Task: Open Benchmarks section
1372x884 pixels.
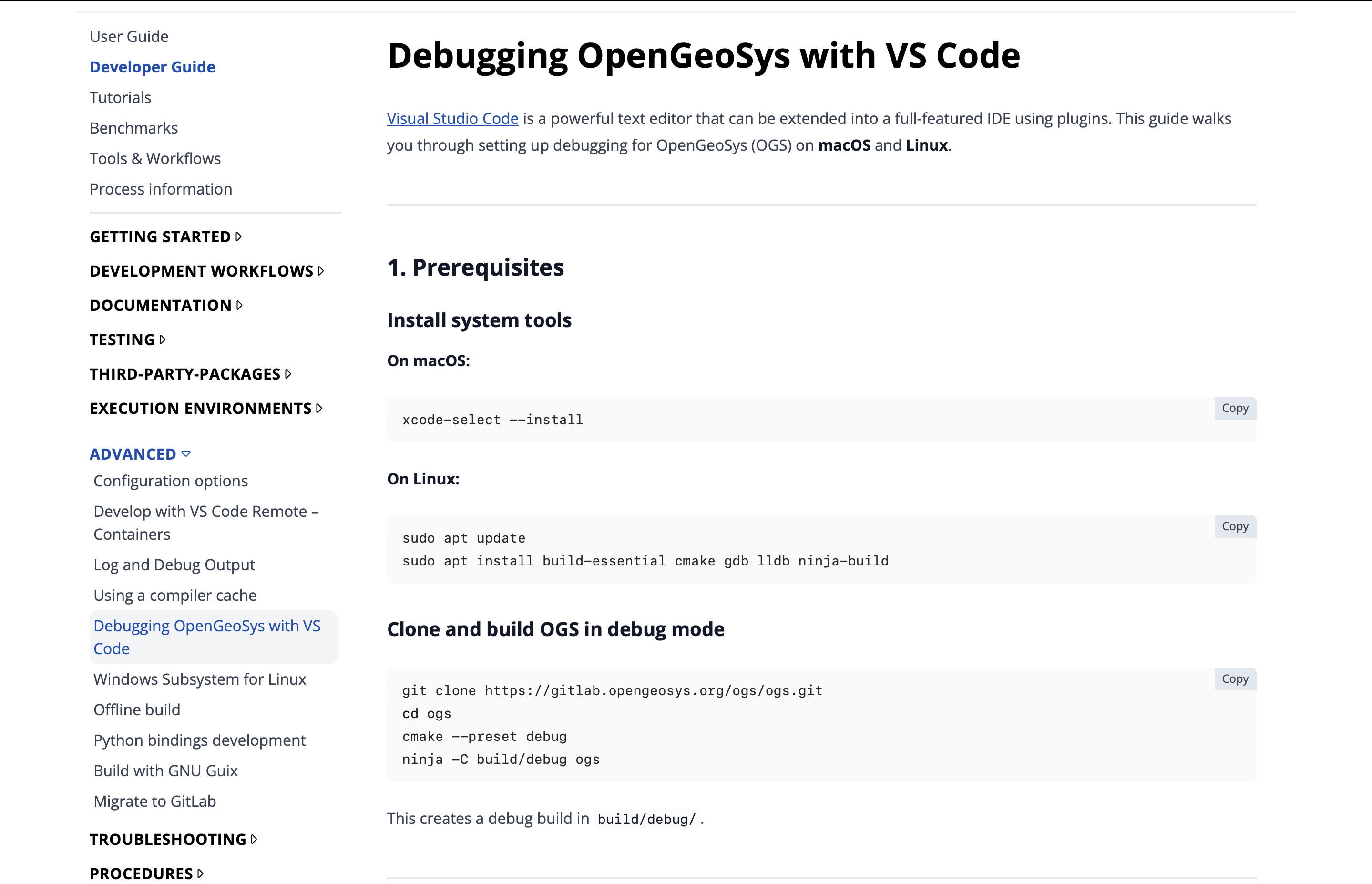Action: (133, 127)
